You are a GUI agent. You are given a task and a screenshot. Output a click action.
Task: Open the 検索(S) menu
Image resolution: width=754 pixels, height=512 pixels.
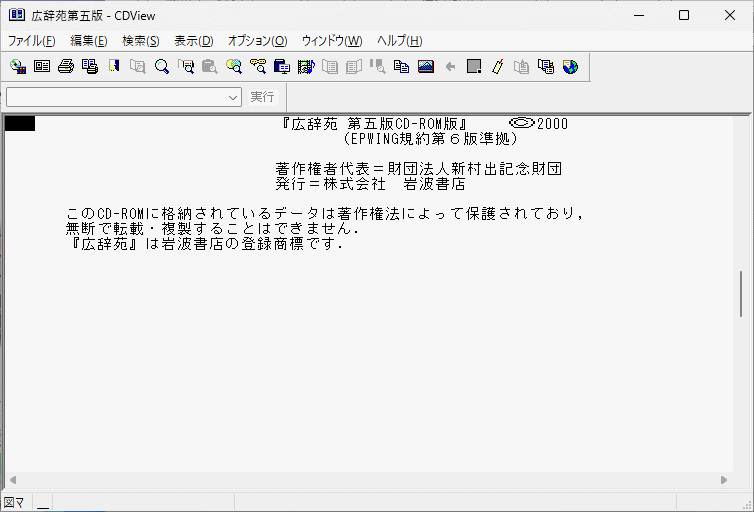tap(140, 41)
